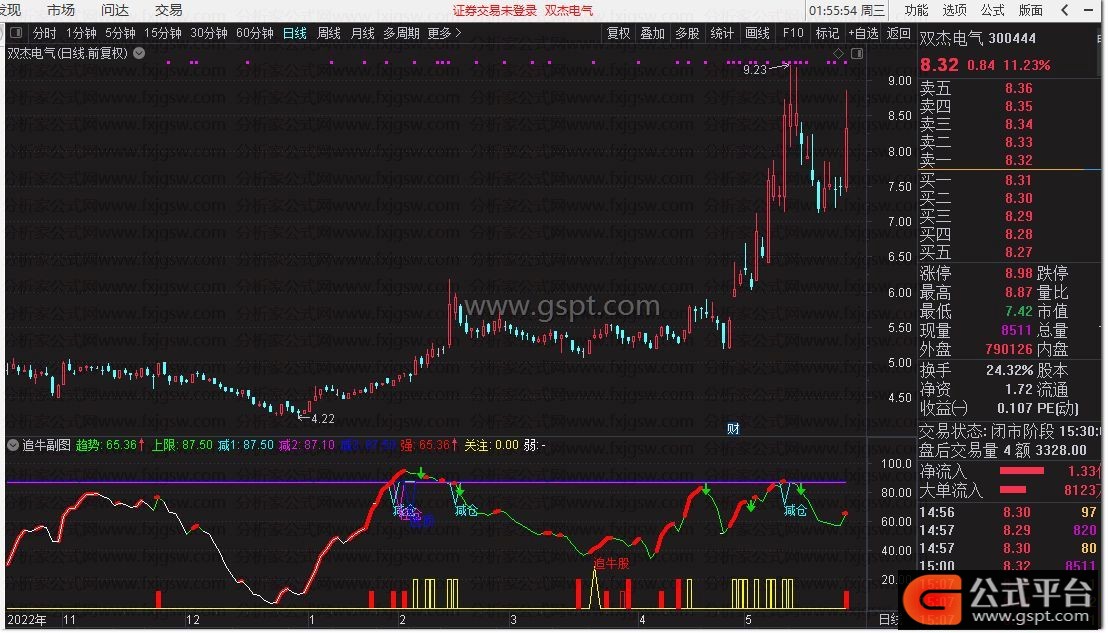
Task: Click the 卖一 price 8.32
Action: pyautogui.click(x=1018, y=160)
